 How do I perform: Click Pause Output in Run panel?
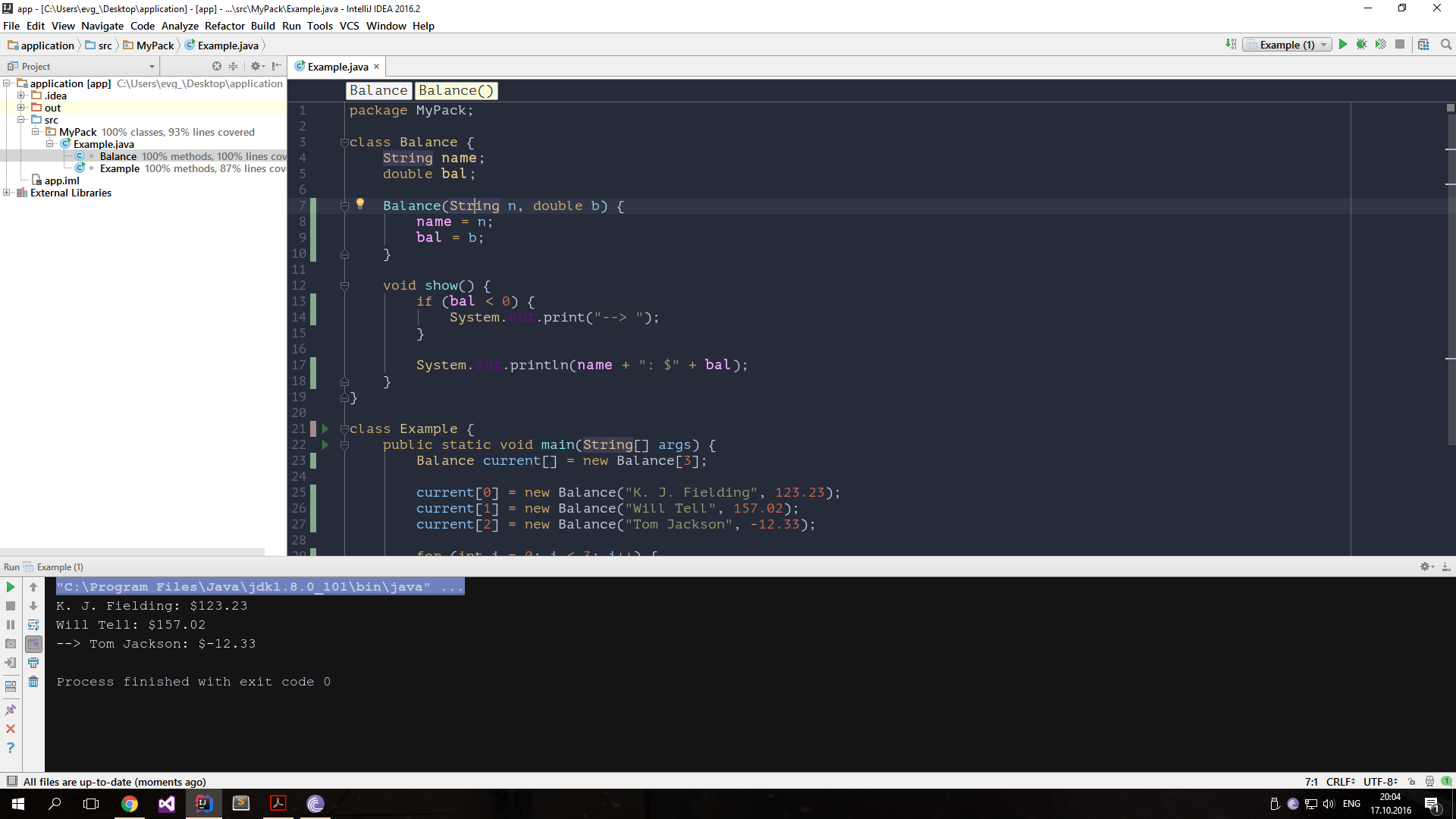11,625
